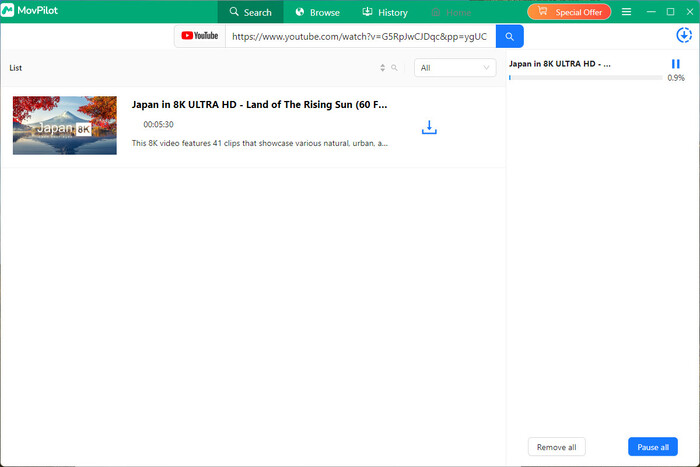Click the blue search magnifier button

510,37
